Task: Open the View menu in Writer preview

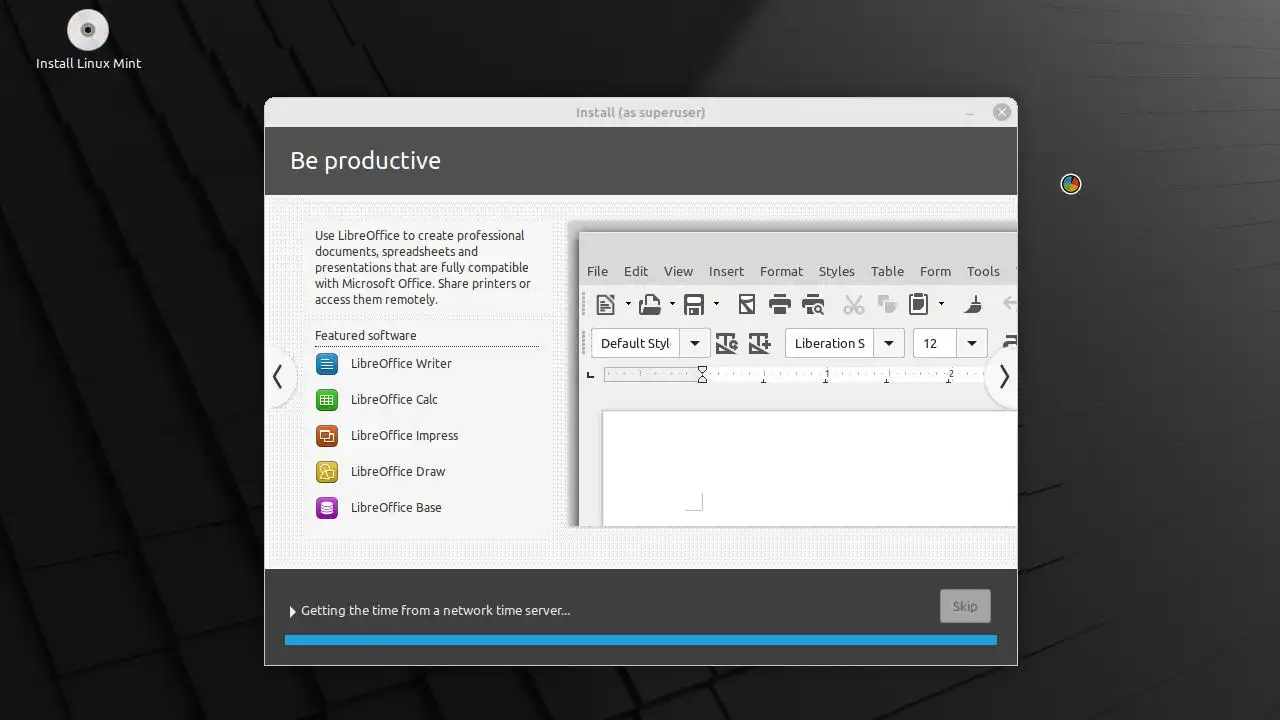Action: pyautogui.click(x=678, y=271)
